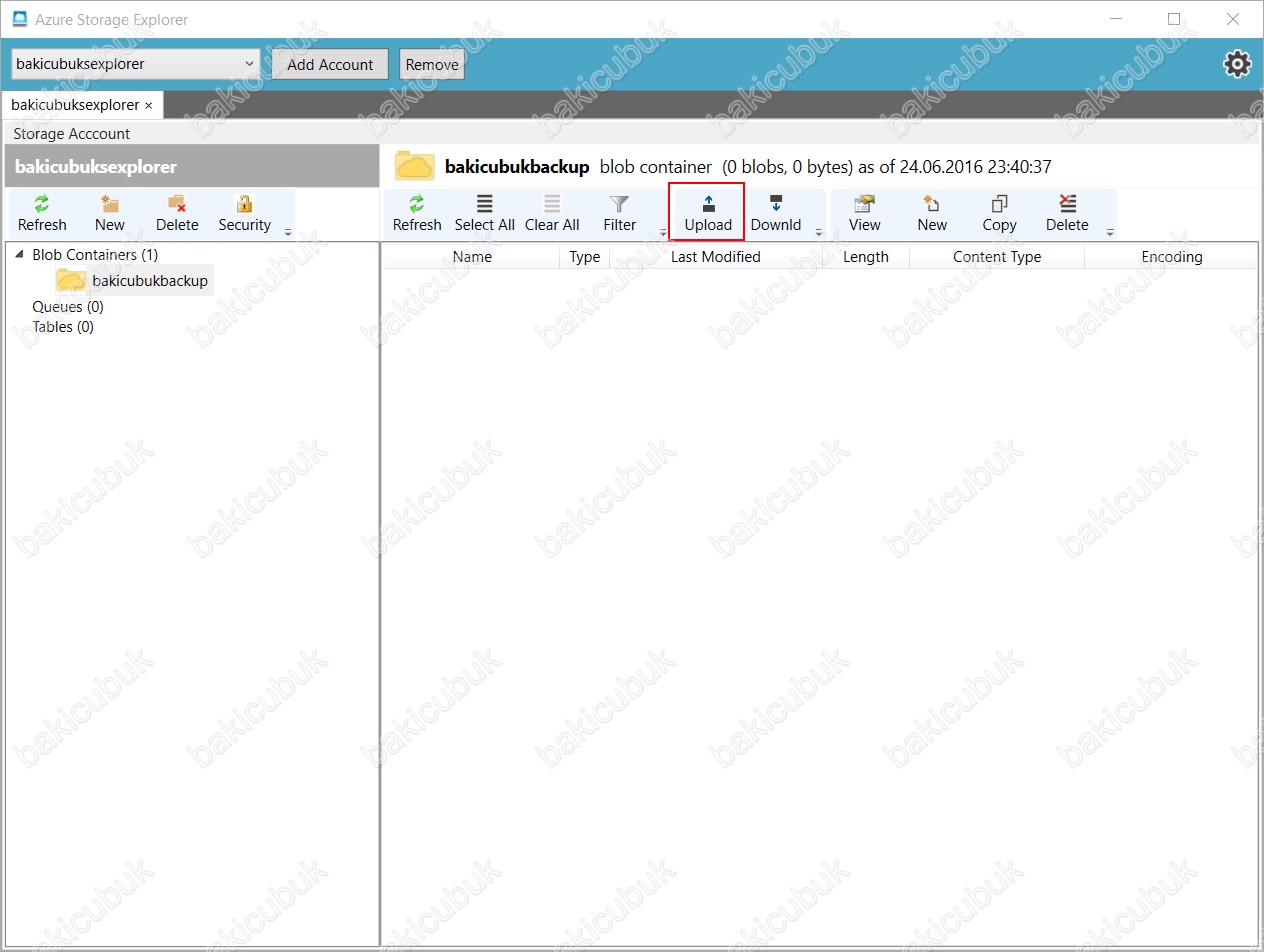Close the bakicubuksexplorer tab
The image size is (1264, 952).
point(149,105)
